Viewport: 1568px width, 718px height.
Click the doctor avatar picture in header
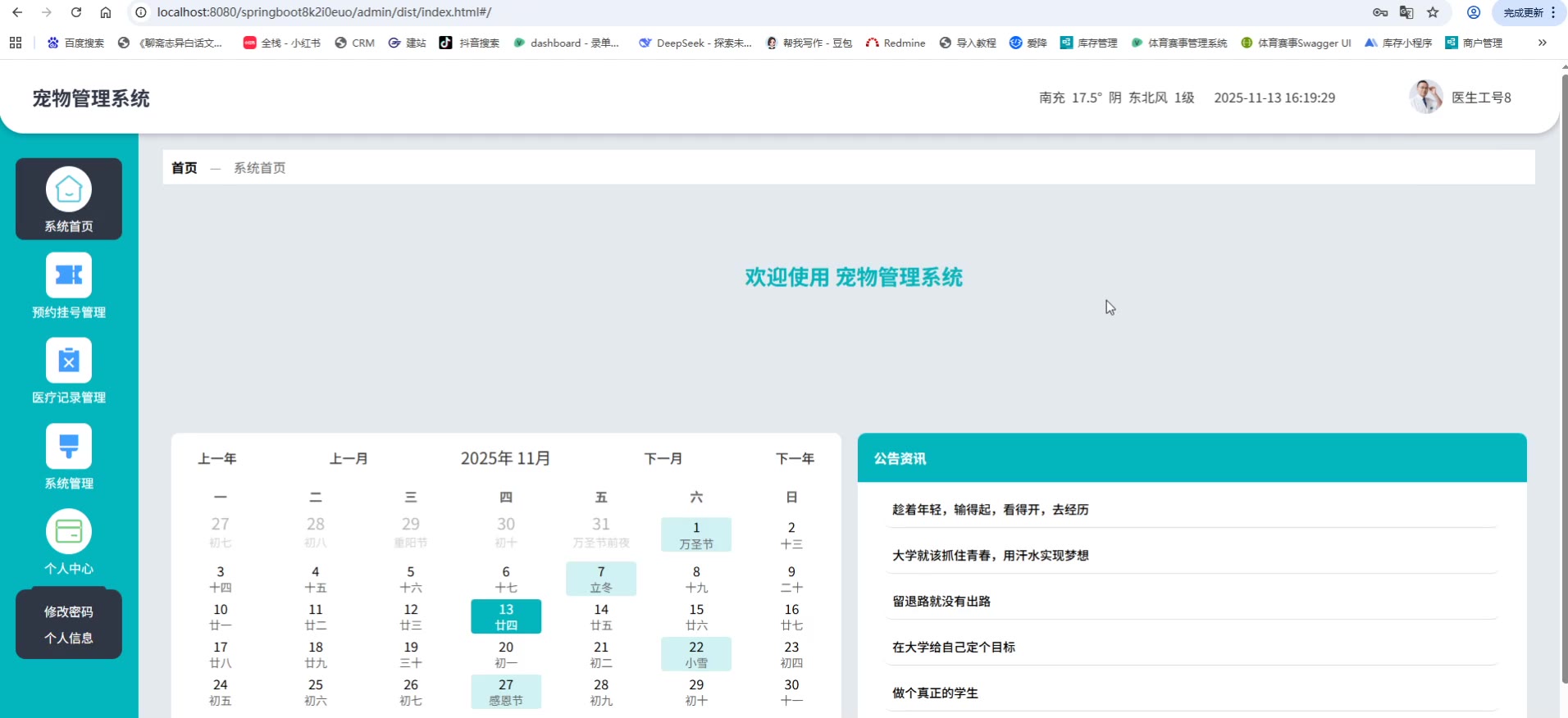(1425, 98)
